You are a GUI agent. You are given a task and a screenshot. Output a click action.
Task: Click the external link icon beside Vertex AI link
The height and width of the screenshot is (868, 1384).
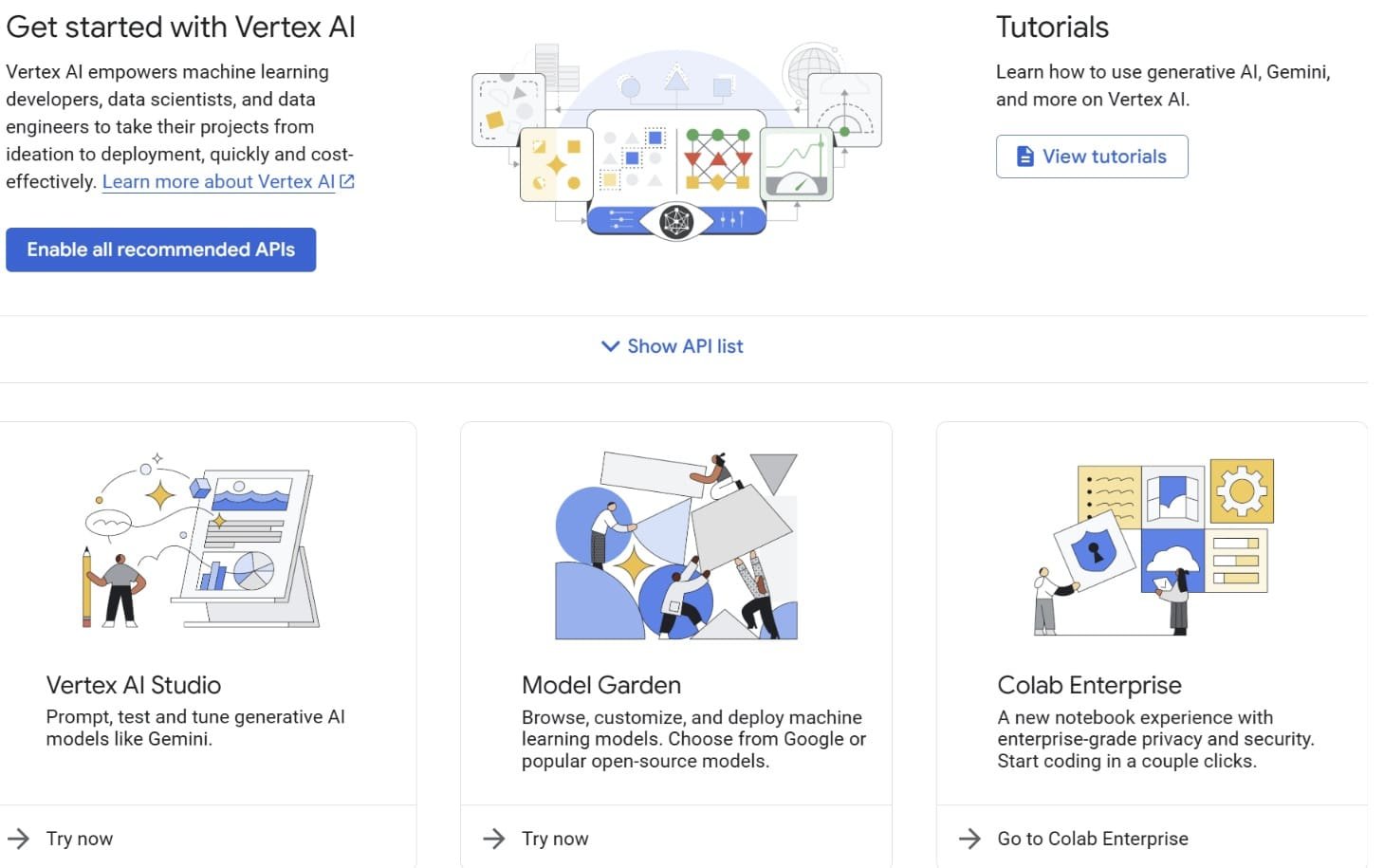347,182
